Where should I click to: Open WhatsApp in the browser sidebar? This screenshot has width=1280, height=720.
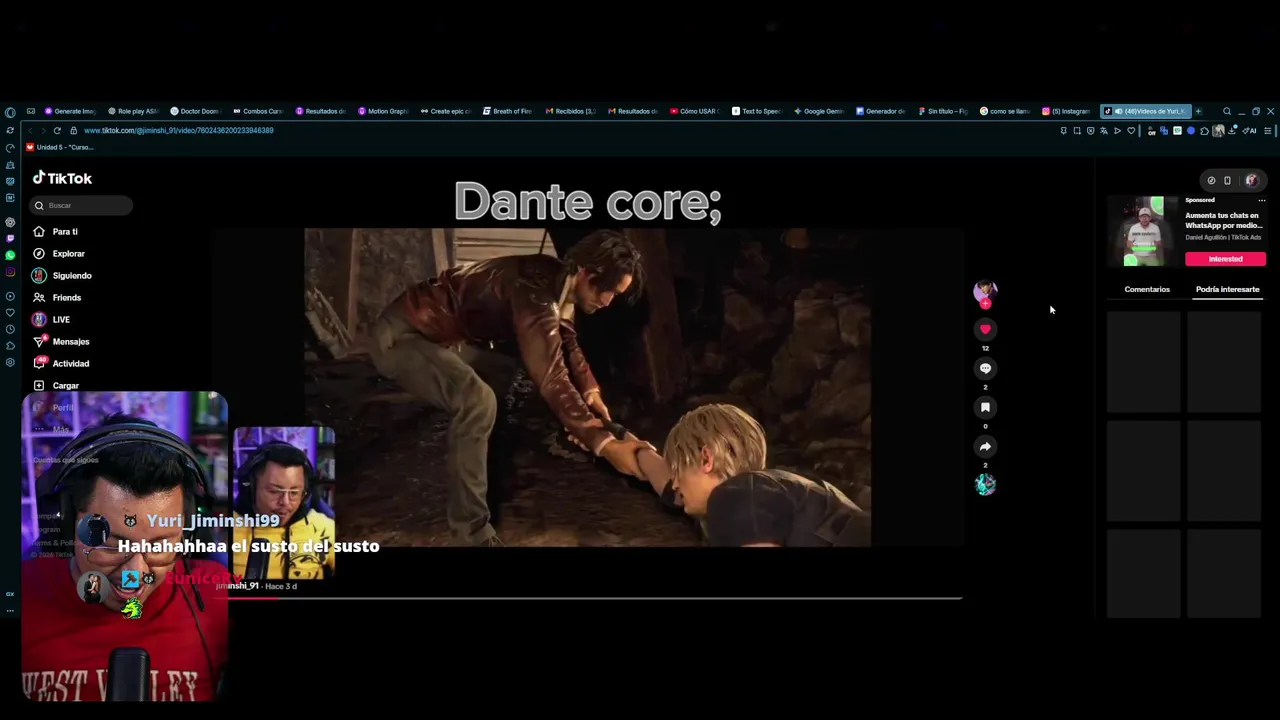click(x=10, y=255)
